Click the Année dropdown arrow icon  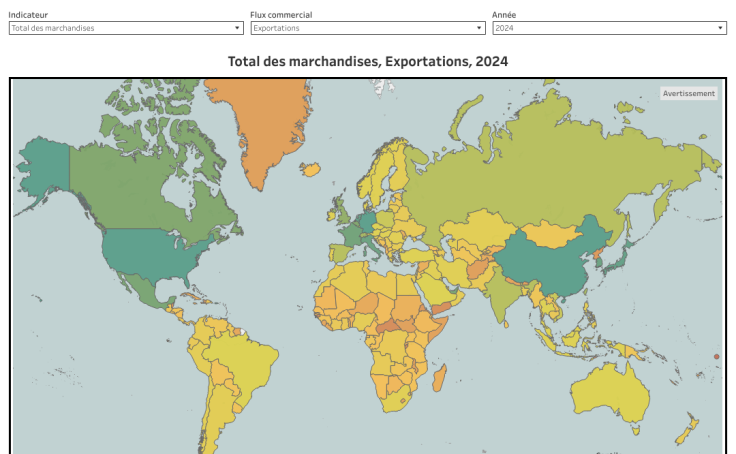tap(720, 28)
